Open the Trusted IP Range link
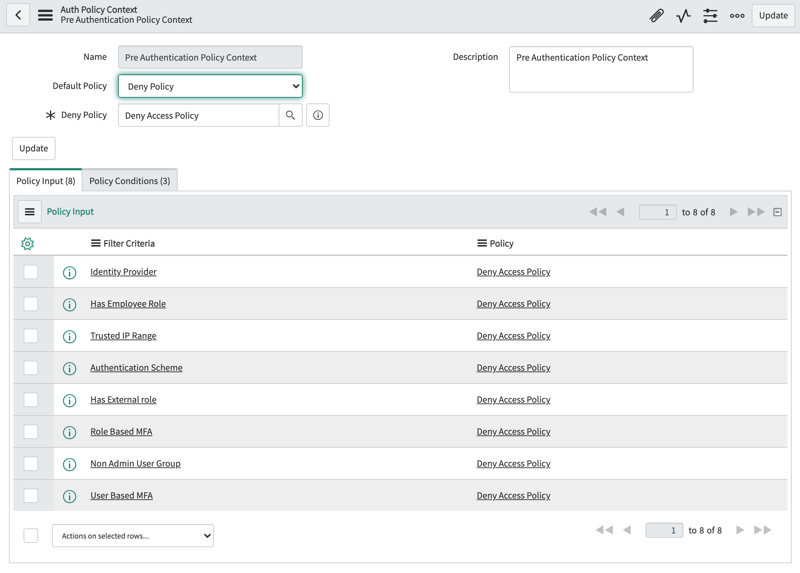Screen dimensions: 800x573 (123, 336)
